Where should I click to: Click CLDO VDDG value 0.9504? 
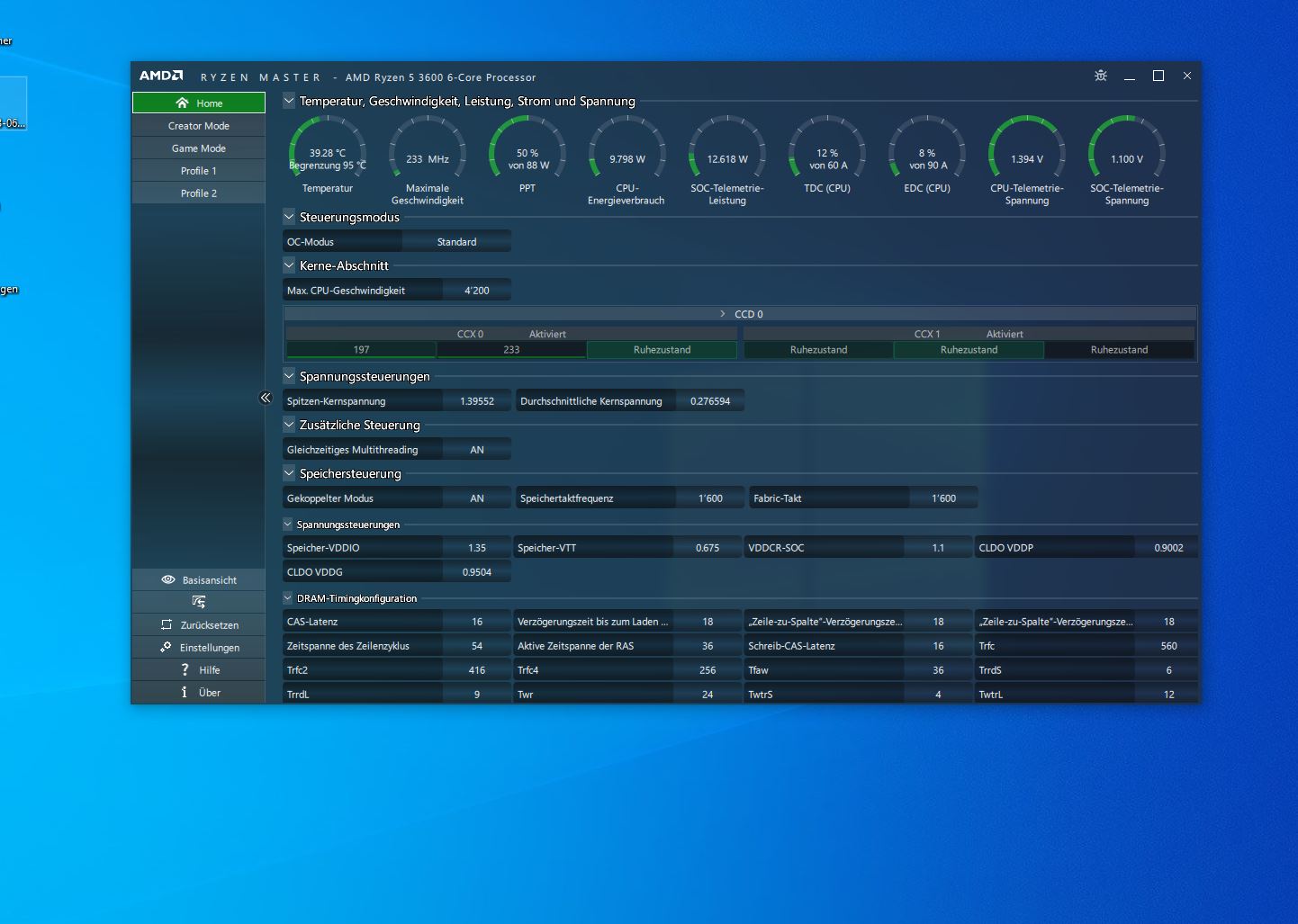477,572
